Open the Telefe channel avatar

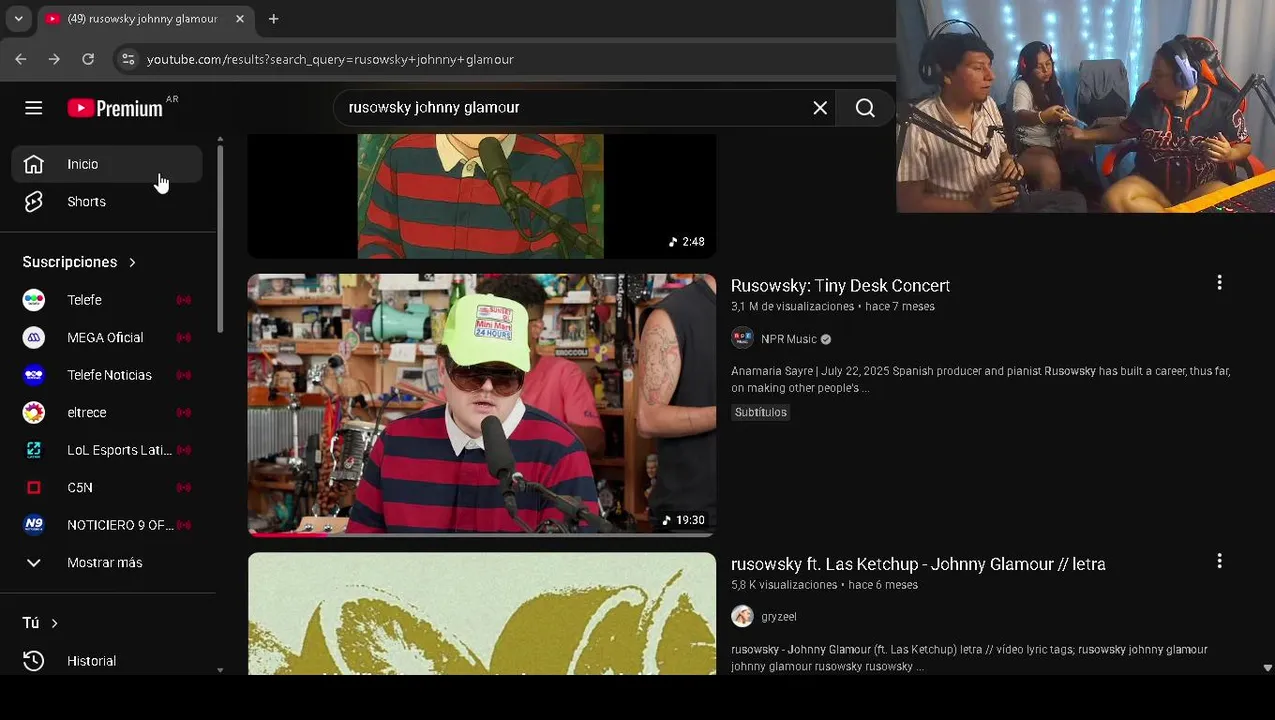34,300
